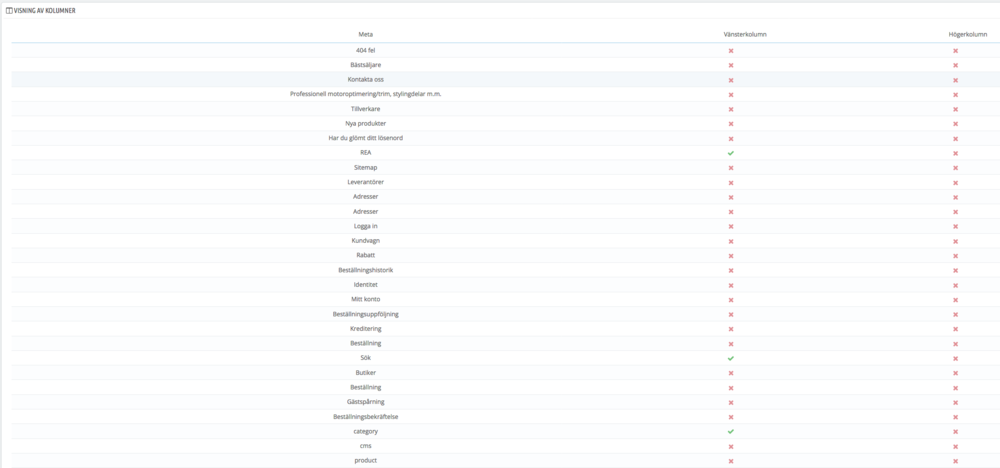This screenshot has width=1000, height=468.
Task: Enable left column for Kontakta oss
Action: tap(731, 80)
